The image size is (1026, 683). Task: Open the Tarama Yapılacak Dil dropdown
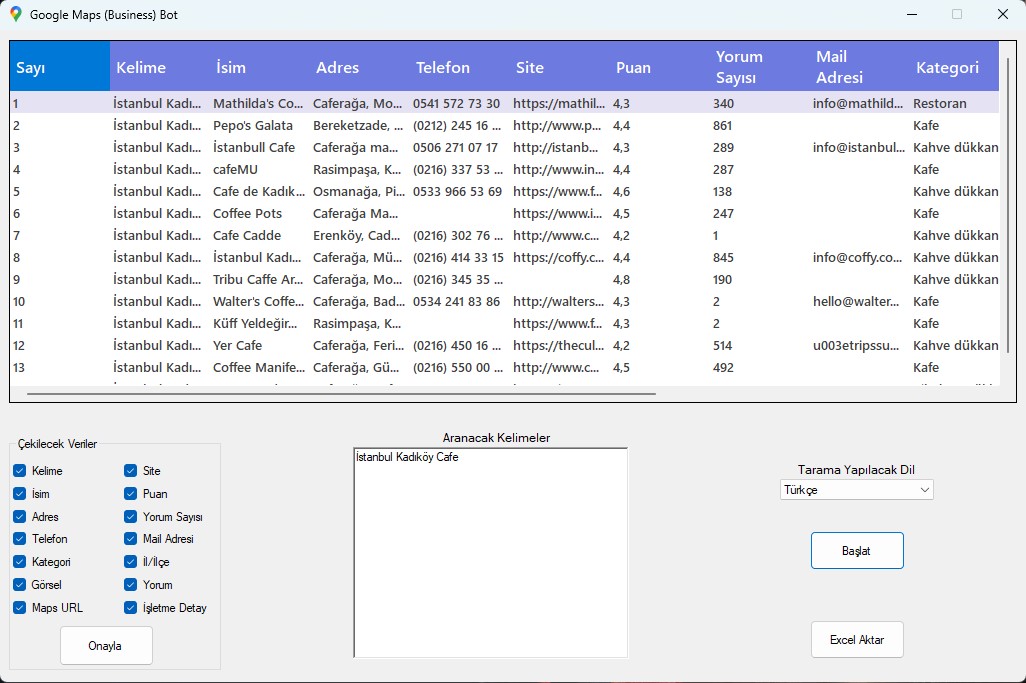[x=857, y=490]
